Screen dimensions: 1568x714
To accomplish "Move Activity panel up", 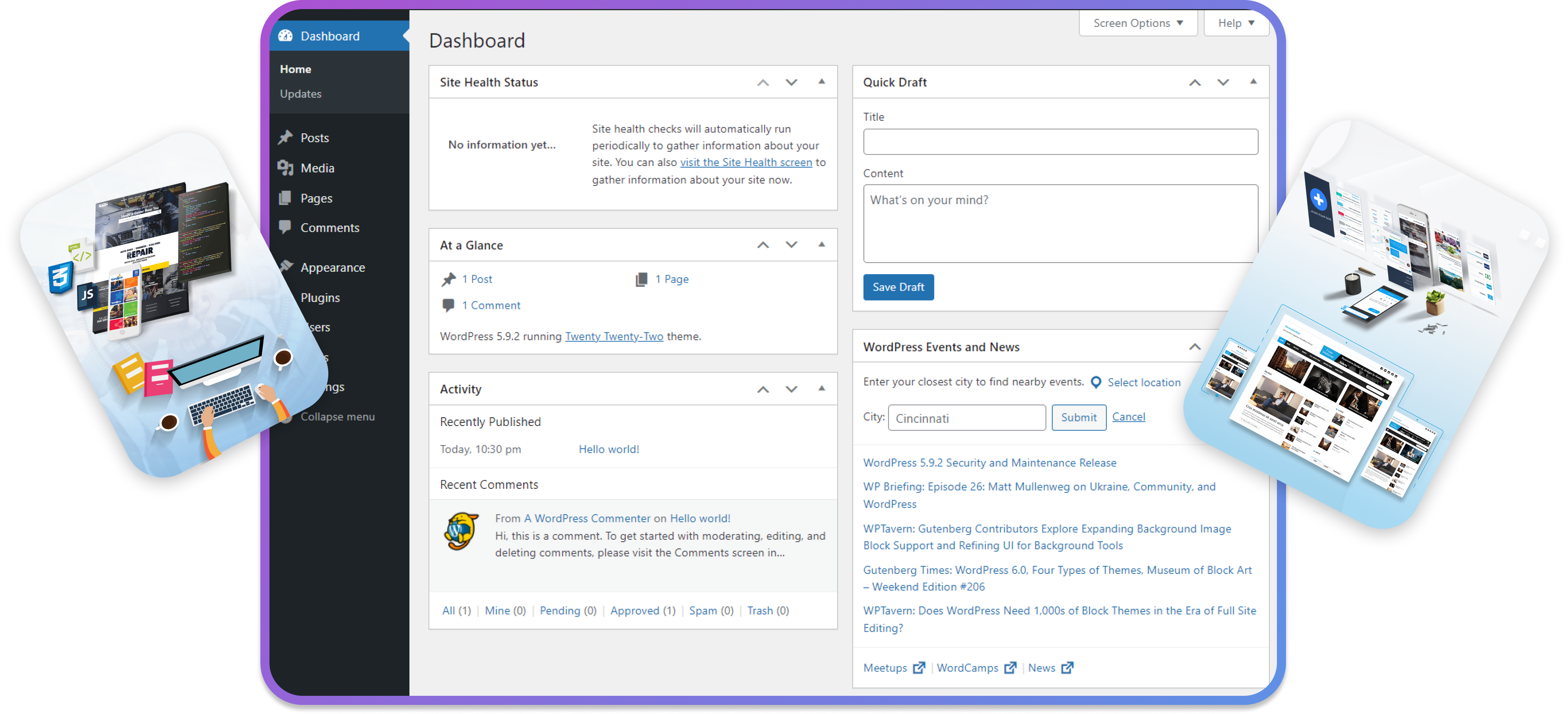I will pyautogui.click(x=763, y=390).
